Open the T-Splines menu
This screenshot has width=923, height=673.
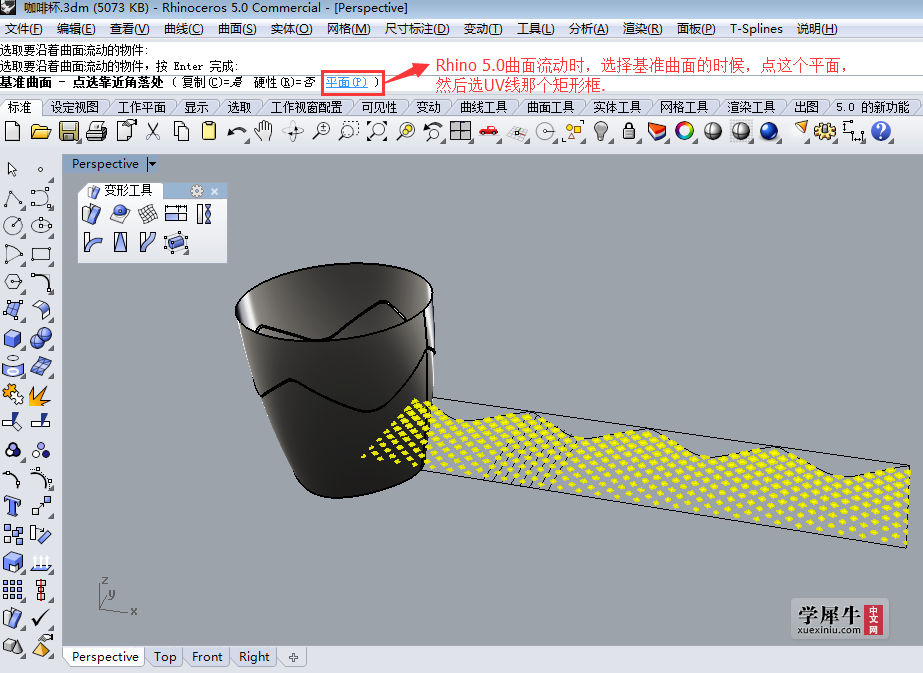[756, 29]
